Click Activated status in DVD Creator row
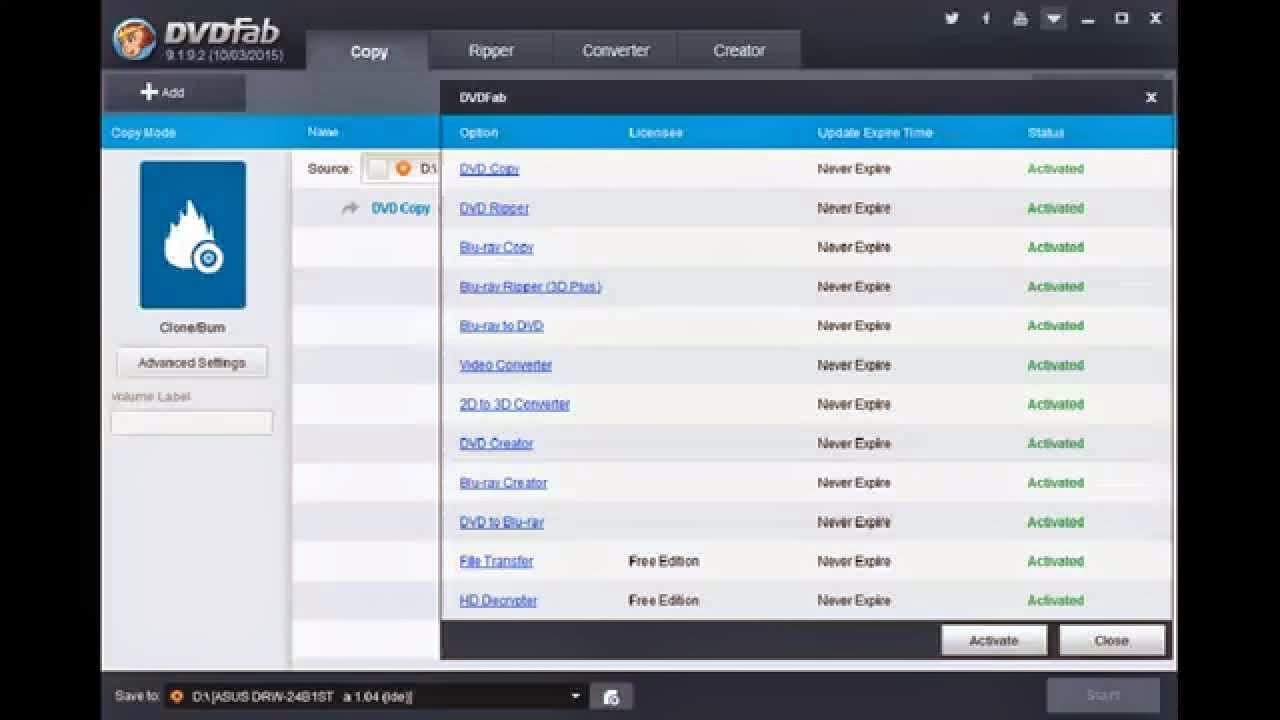 pos(1055,443)
